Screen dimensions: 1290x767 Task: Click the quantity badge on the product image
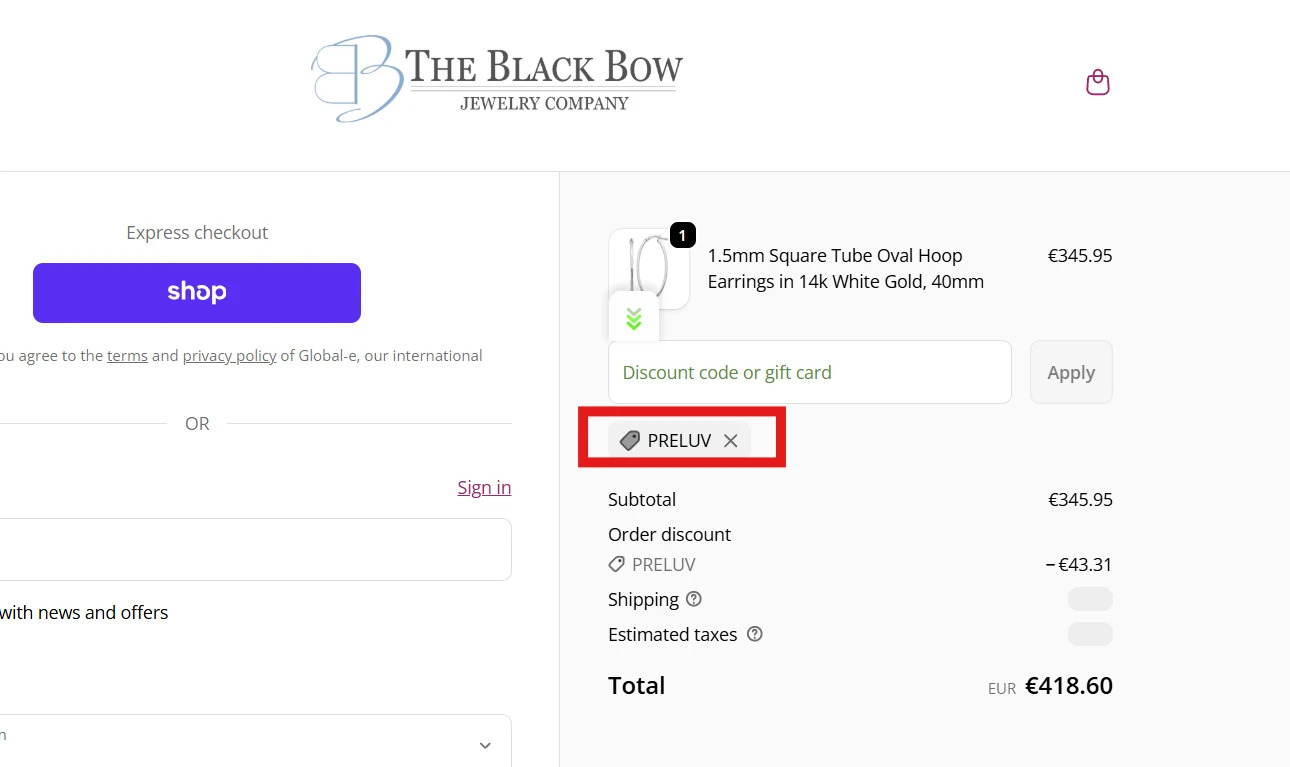[x=682, y=235]
